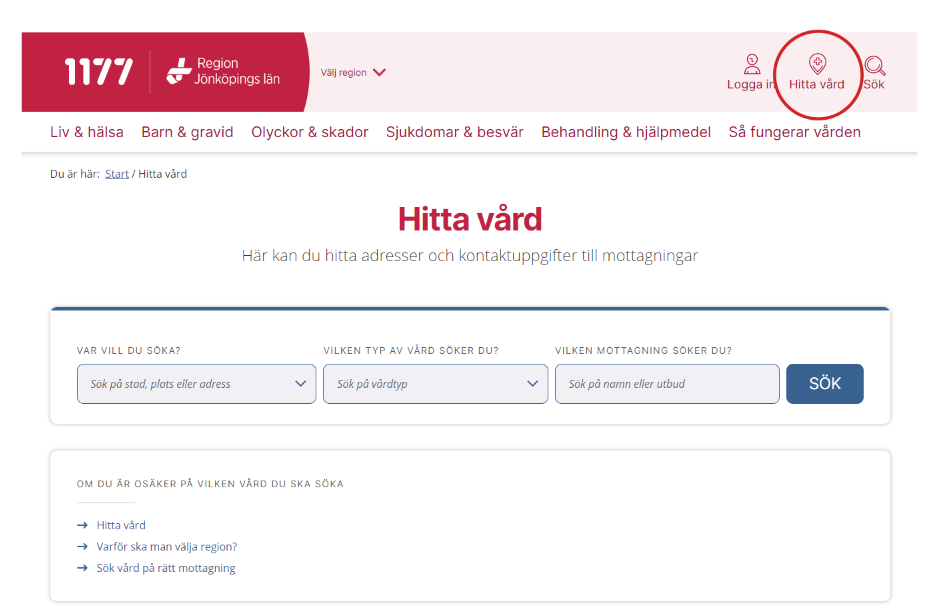936x616 pixels.
Task: Click the Här kan du hitta adresser subtitle text
Action: click(470, 255)
